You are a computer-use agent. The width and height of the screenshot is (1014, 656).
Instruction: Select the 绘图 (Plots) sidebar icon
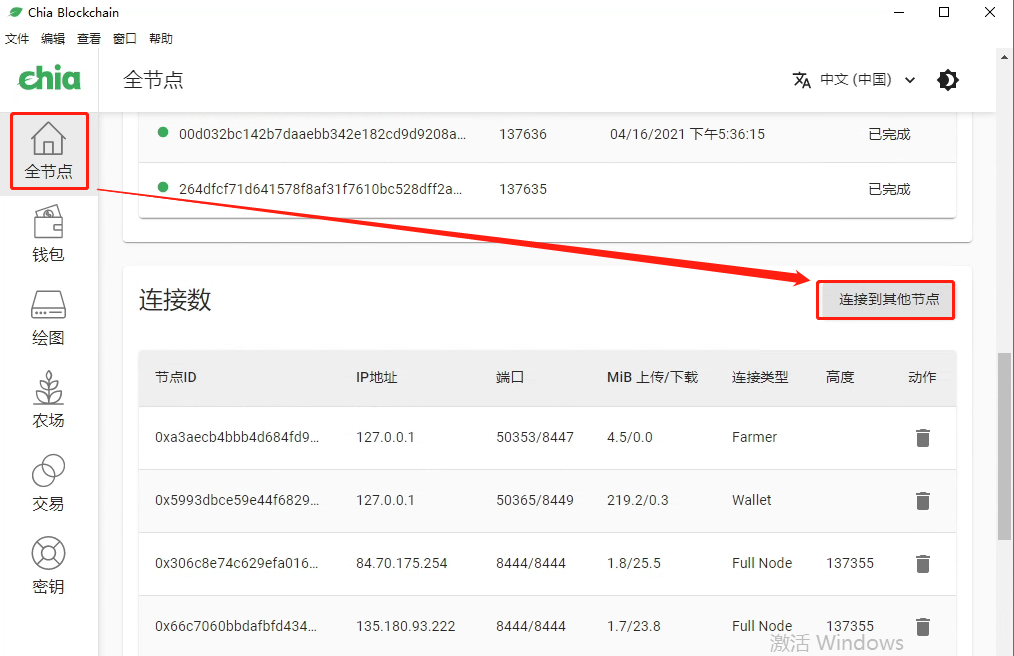[48, 316]
